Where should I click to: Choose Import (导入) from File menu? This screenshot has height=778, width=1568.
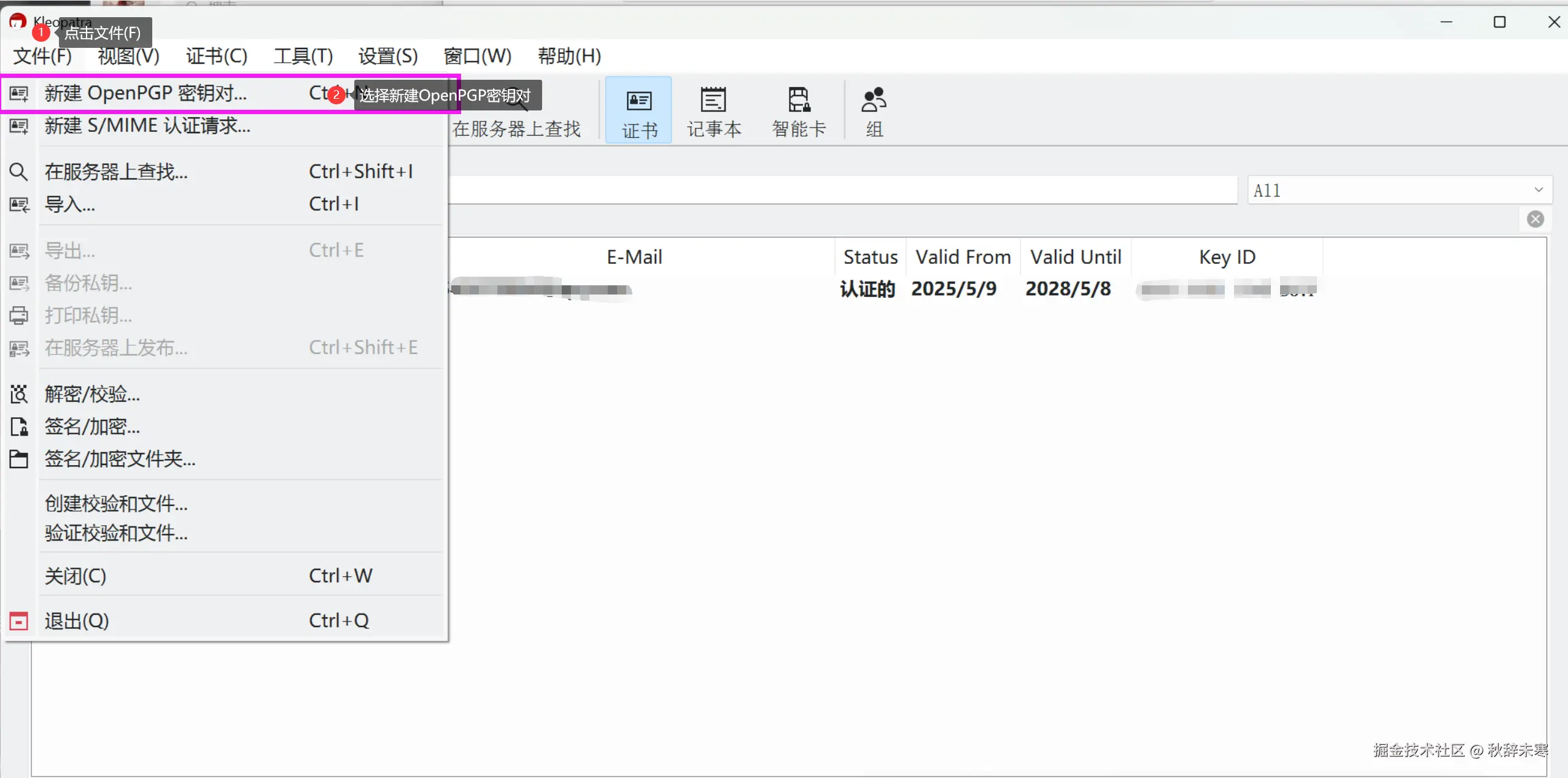click(x=69, y=204)
